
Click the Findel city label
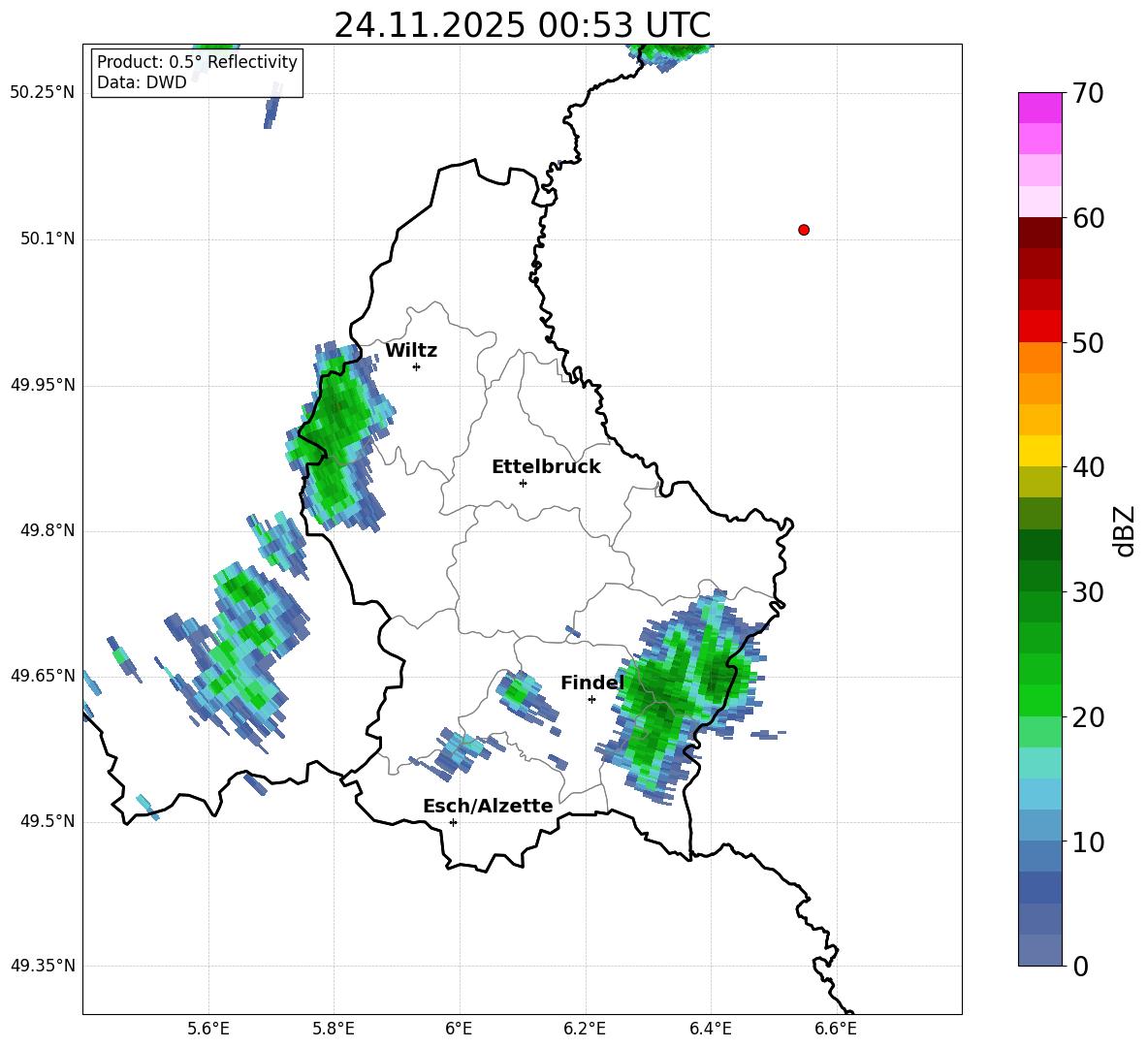[x=592, y=683]
